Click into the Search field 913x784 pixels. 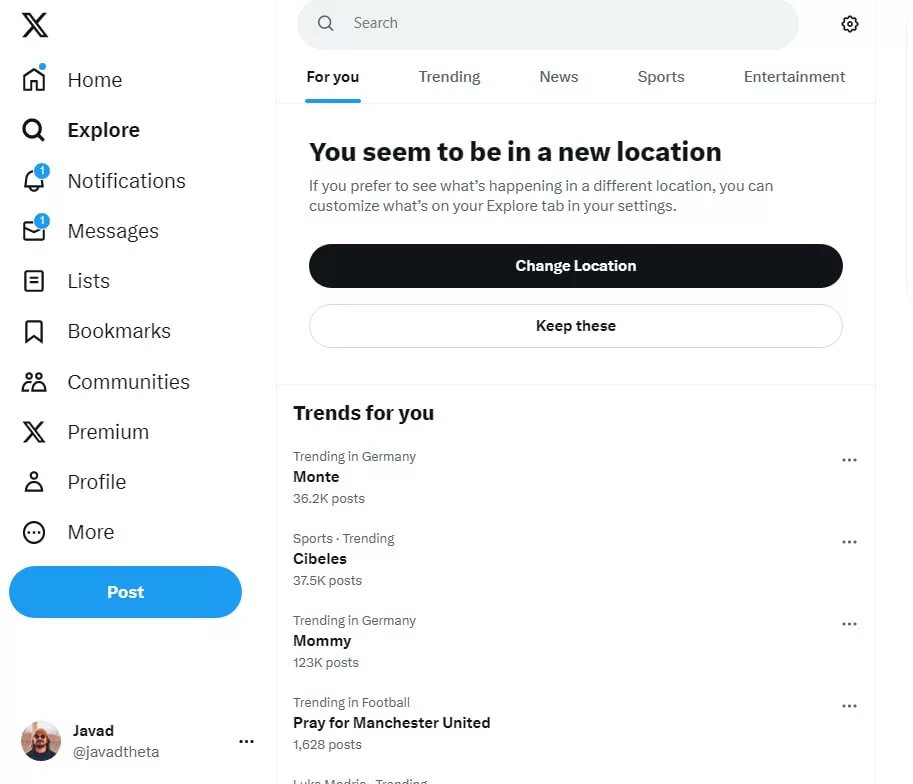(560, 23)
